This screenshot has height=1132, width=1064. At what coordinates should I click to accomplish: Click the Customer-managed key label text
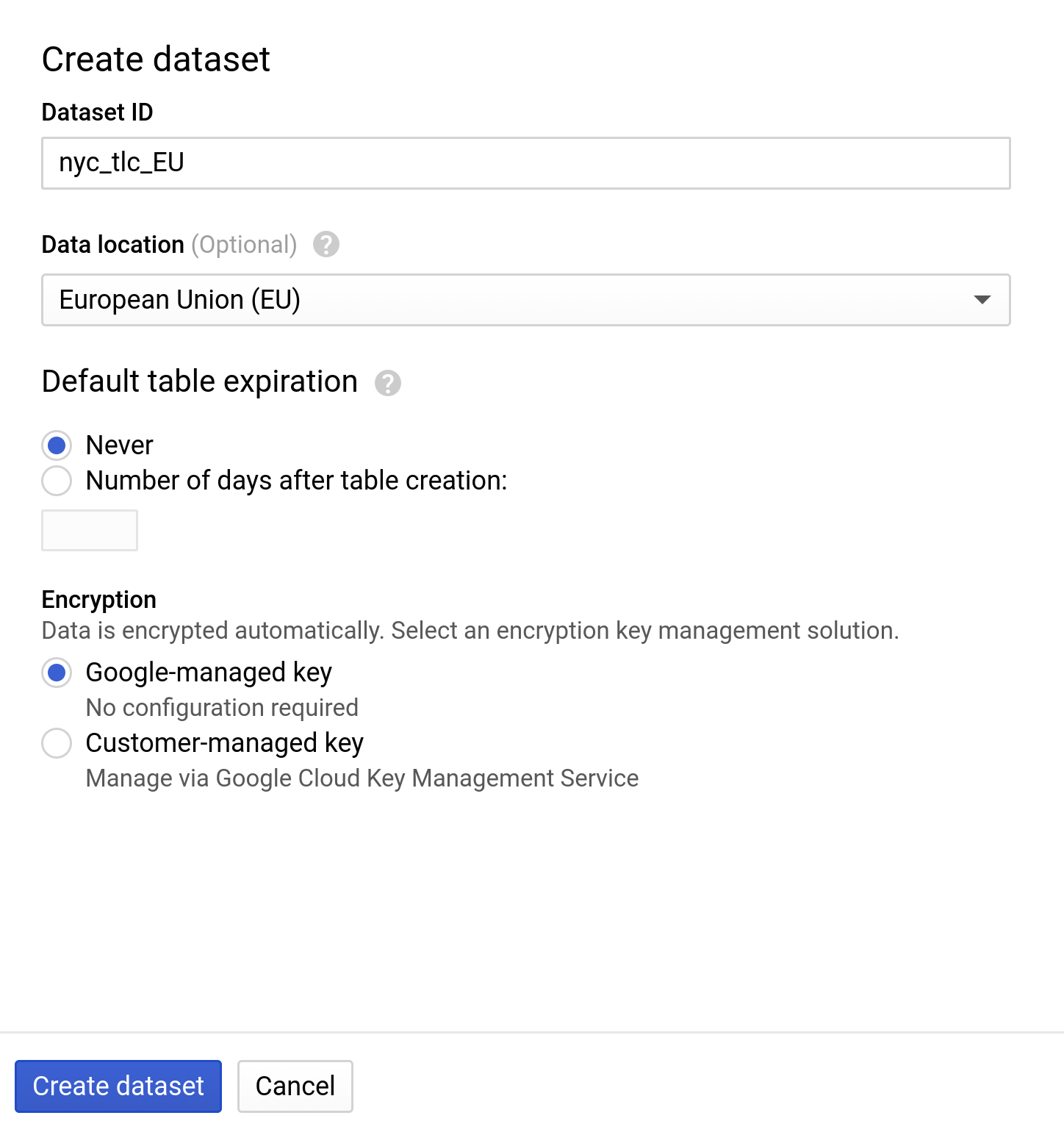[224, 743]
